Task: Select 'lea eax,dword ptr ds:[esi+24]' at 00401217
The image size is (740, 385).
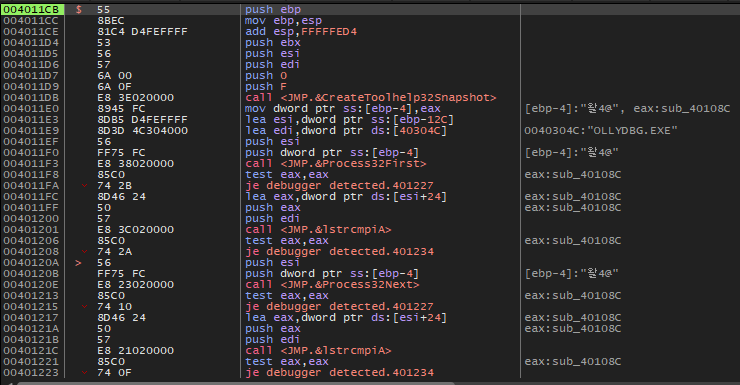Action: click(x=346, y=318)
